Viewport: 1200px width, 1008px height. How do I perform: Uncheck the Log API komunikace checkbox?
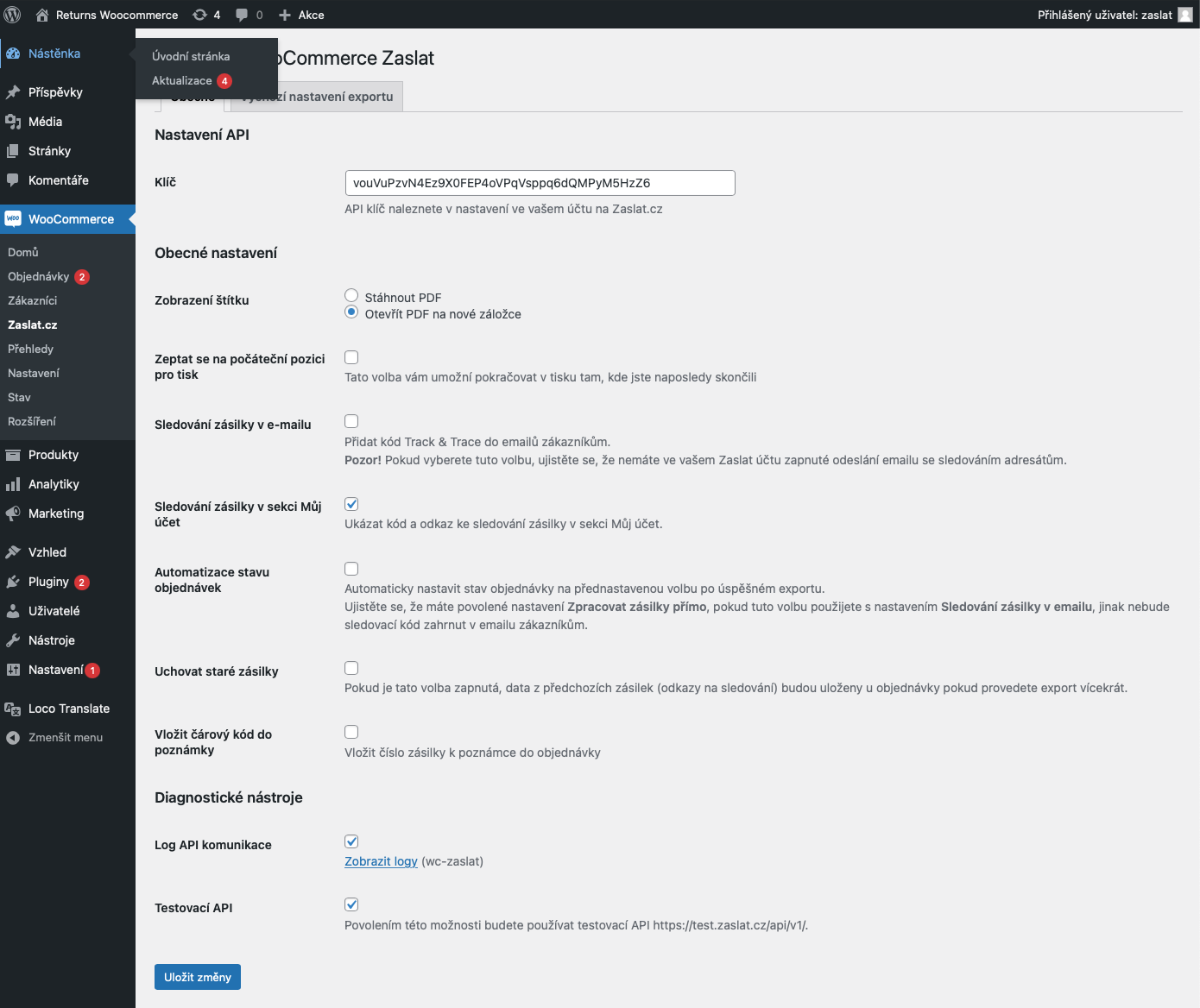pyautogui.click(x=351, y=841)
